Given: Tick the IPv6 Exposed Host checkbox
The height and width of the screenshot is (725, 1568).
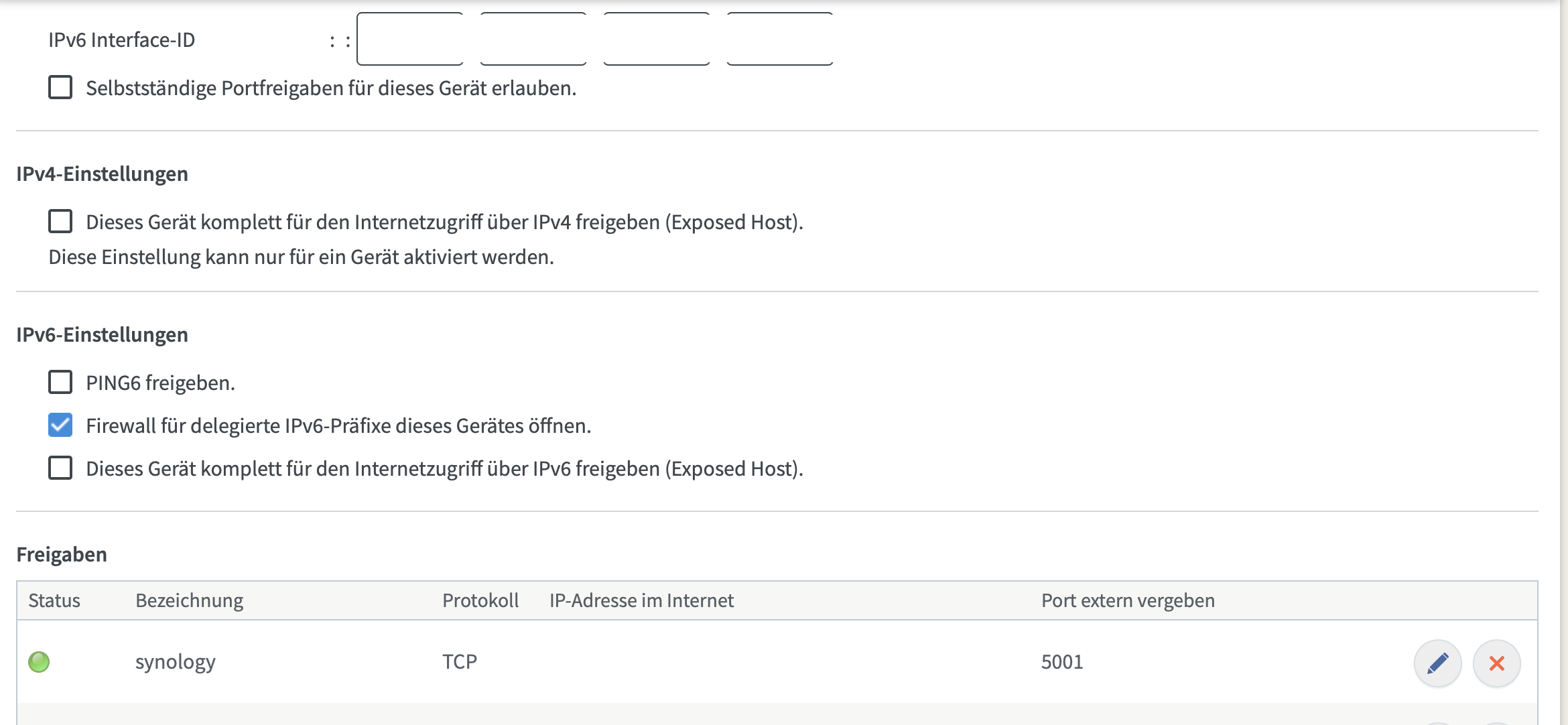Looking at the screenshot, I should tap(60, 468).
